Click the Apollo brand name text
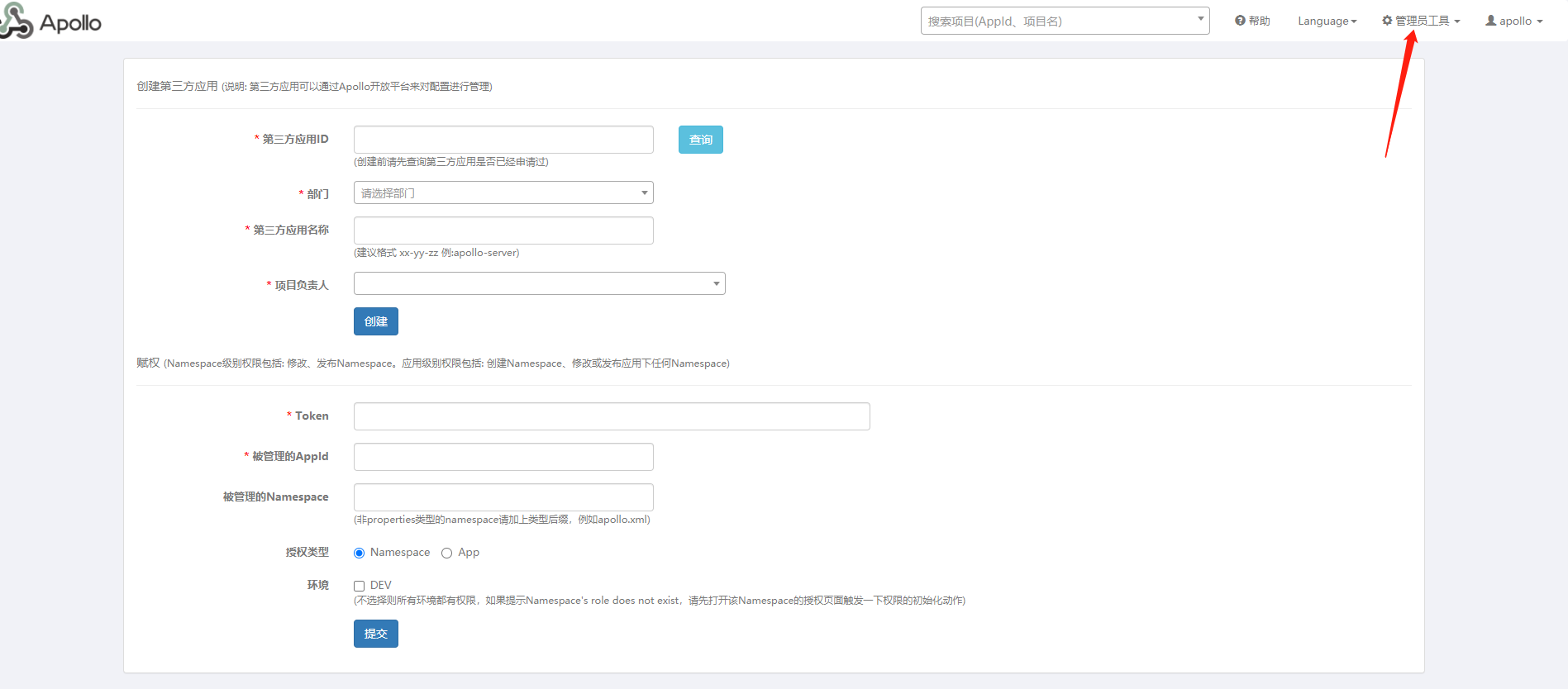Screen dimensions: 1568x689 (x=70, y=23)
